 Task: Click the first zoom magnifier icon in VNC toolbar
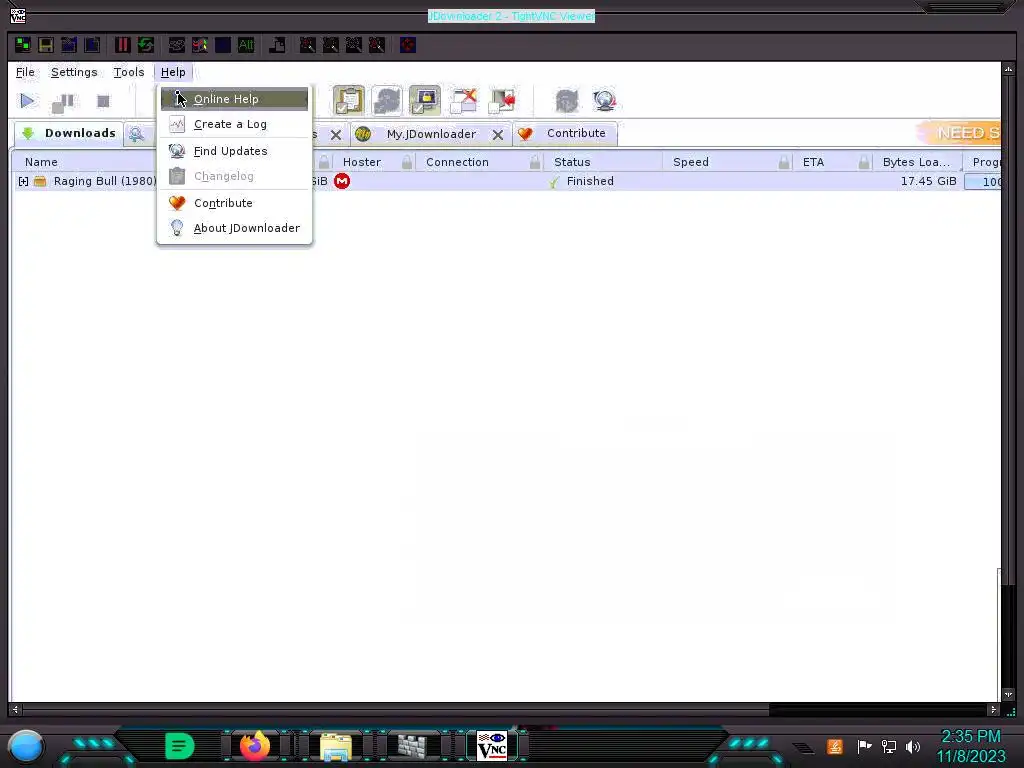pyautogui.click(x=307, y=45)
